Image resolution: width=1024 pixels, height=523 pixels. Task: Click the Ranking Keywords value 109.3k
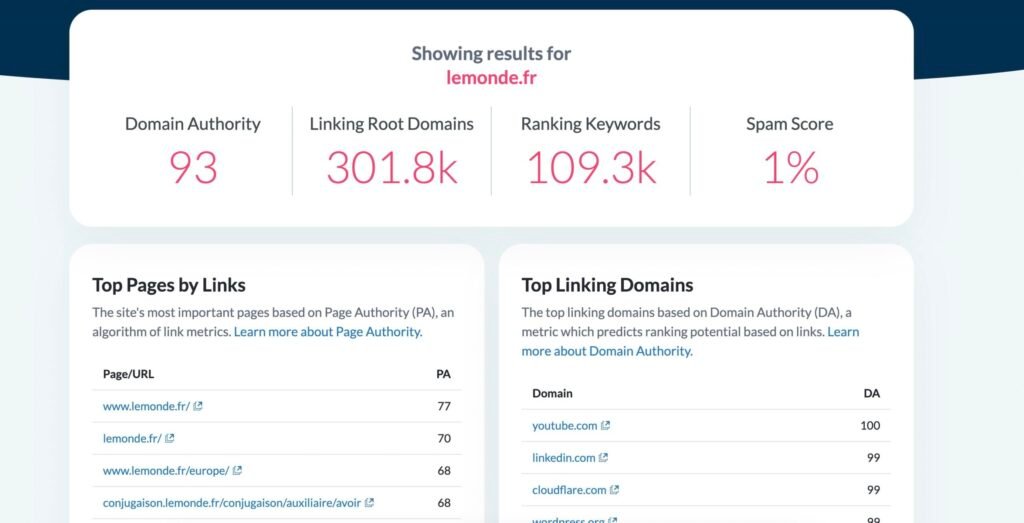[590, 167]
